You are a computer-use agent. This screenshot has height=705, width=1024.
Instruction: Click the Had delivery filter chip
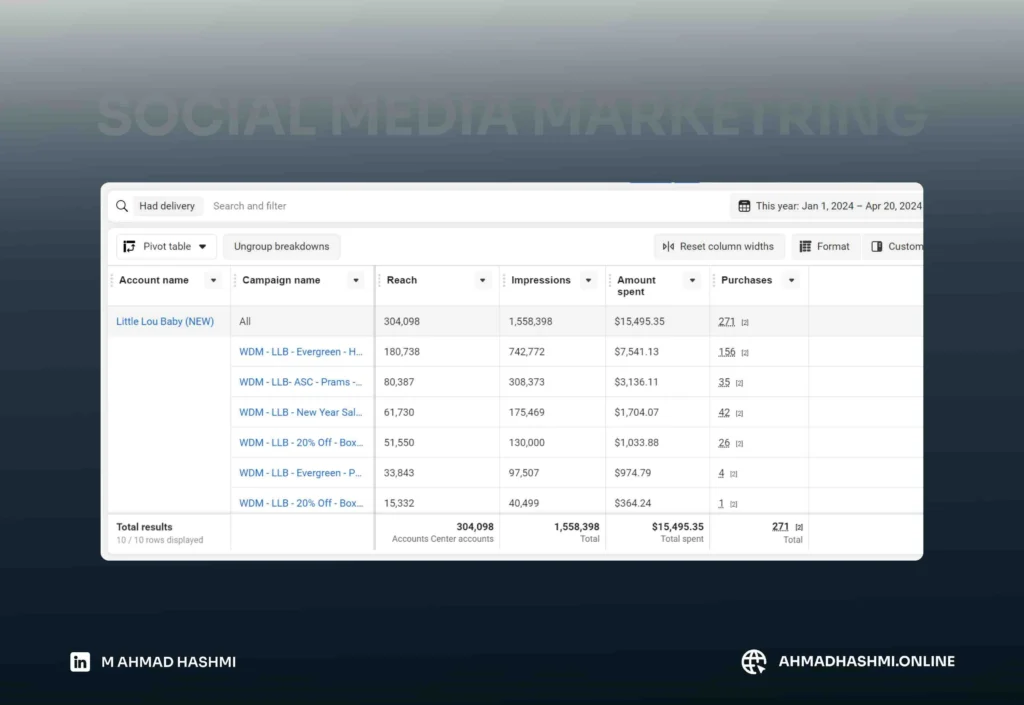pyautogui.click(x=167, y=206)
